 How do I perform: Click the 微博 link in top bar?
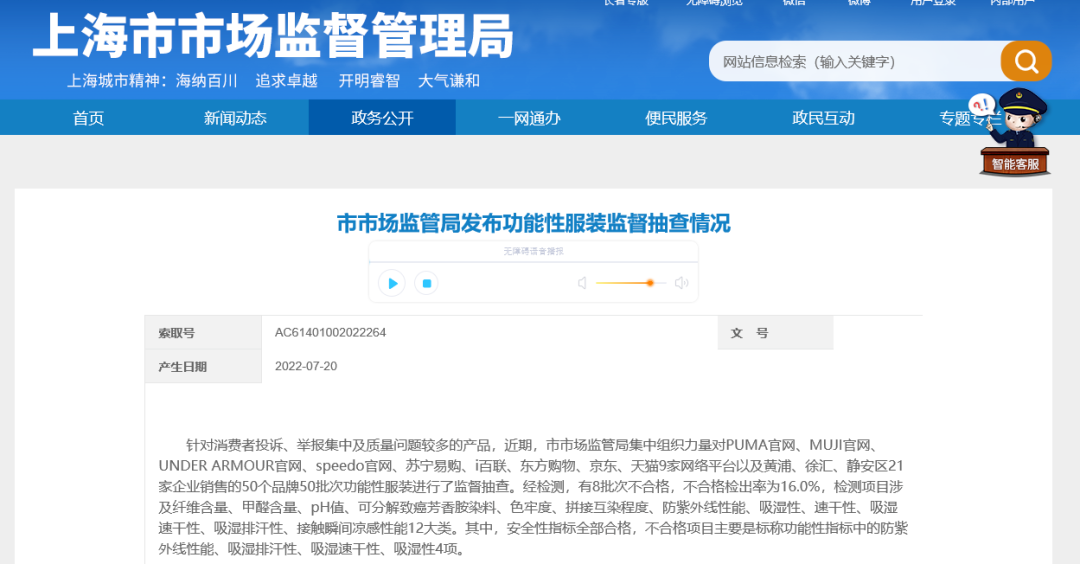(858, 3)
